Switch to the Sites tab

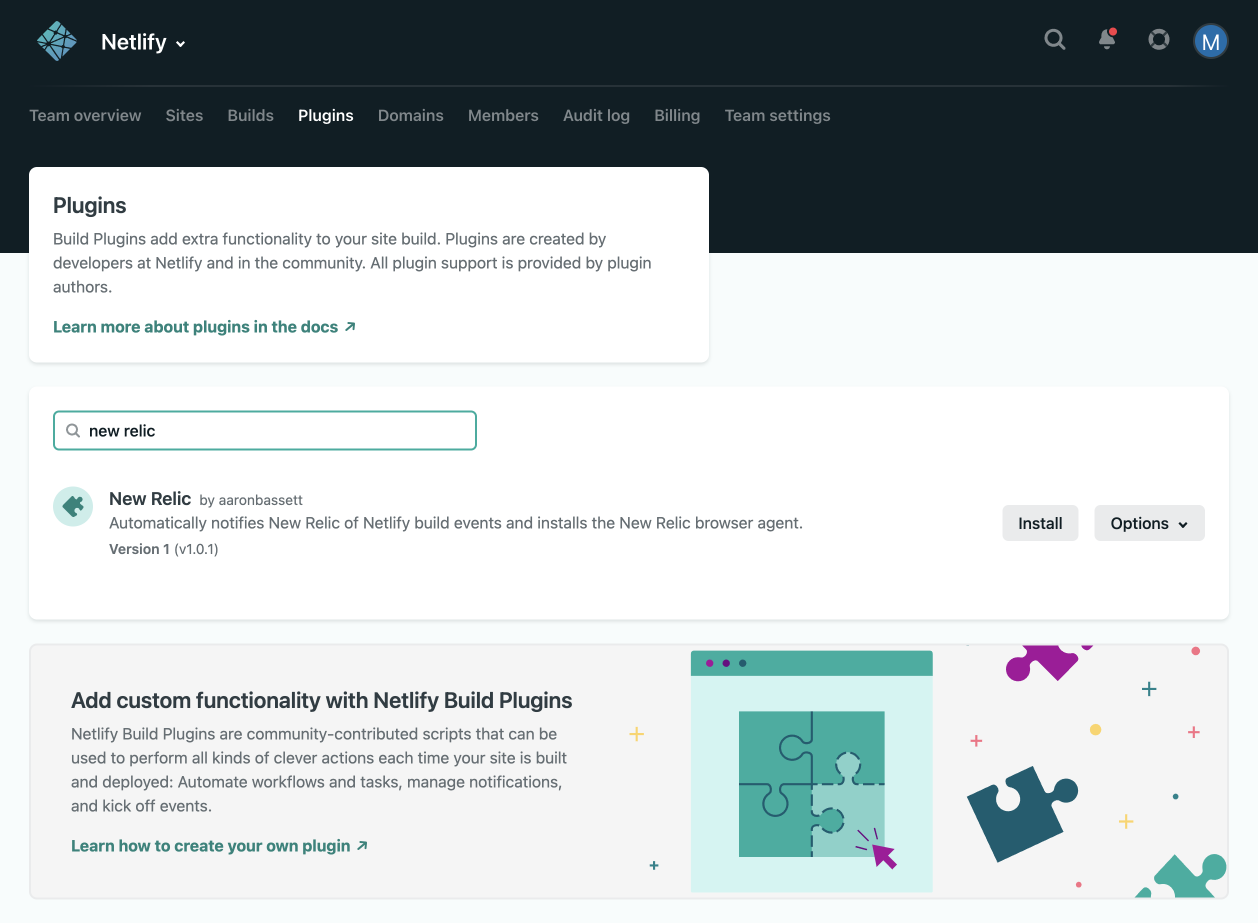coord(184,115)
